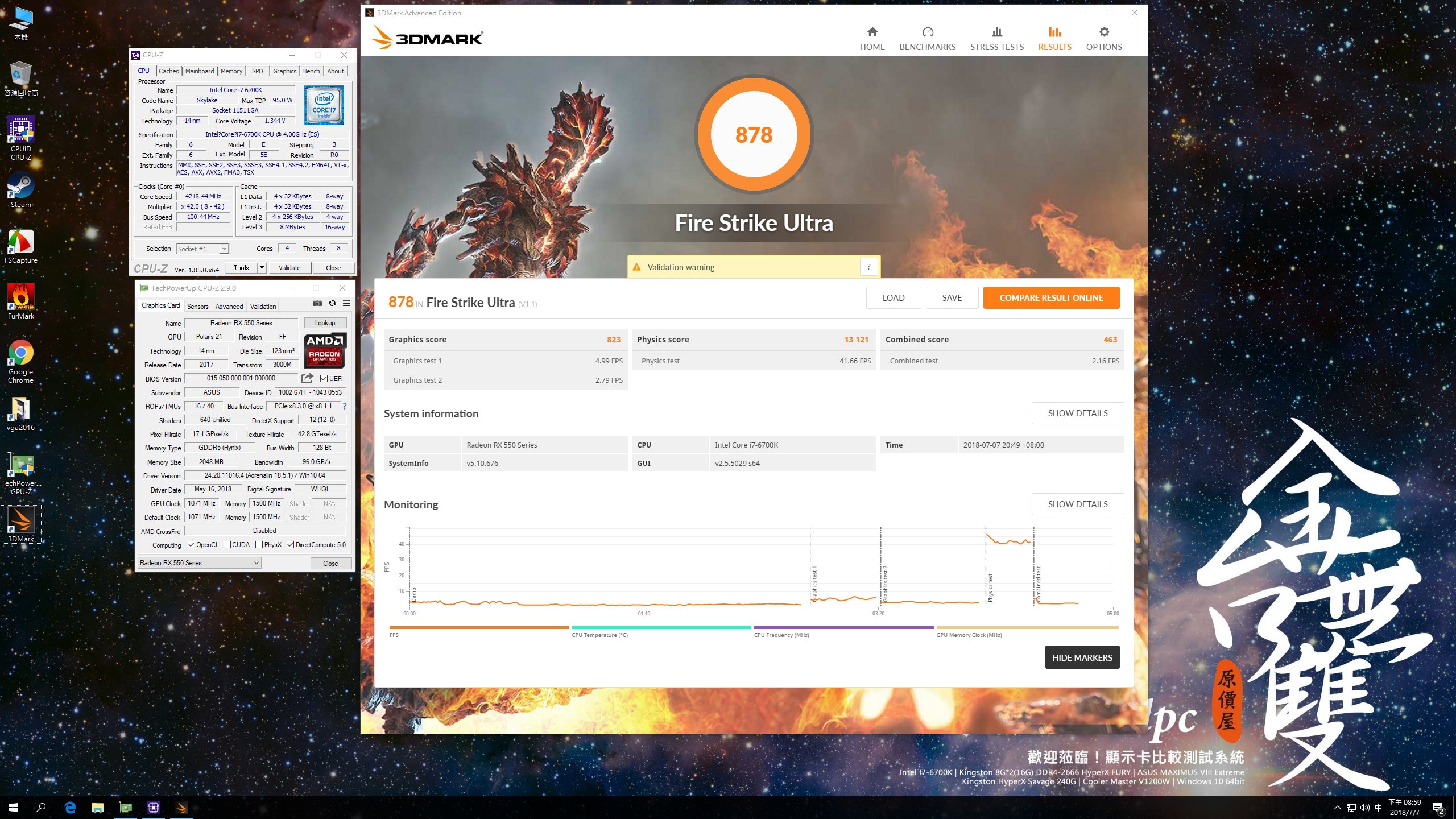Screen dimensions: 1456x819
Task: Switch to the Memory tab in CPU-Z
Action: tap(231, 71)
